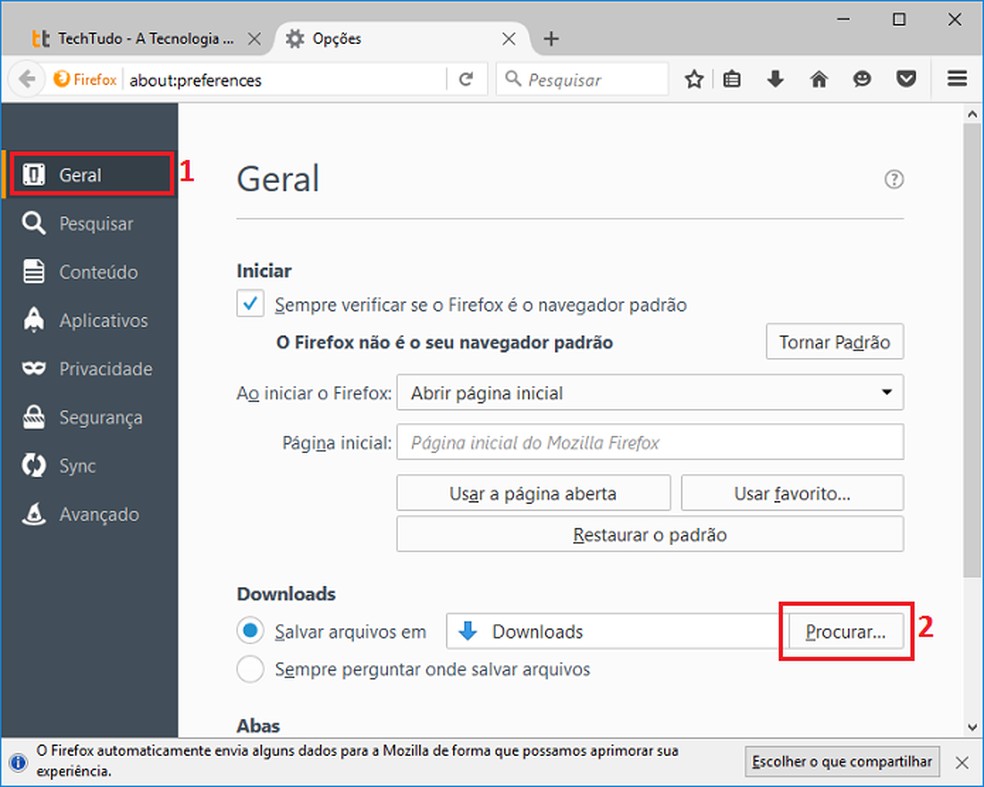
Task: Click Procurar to choose download folder
Action: 845,631
